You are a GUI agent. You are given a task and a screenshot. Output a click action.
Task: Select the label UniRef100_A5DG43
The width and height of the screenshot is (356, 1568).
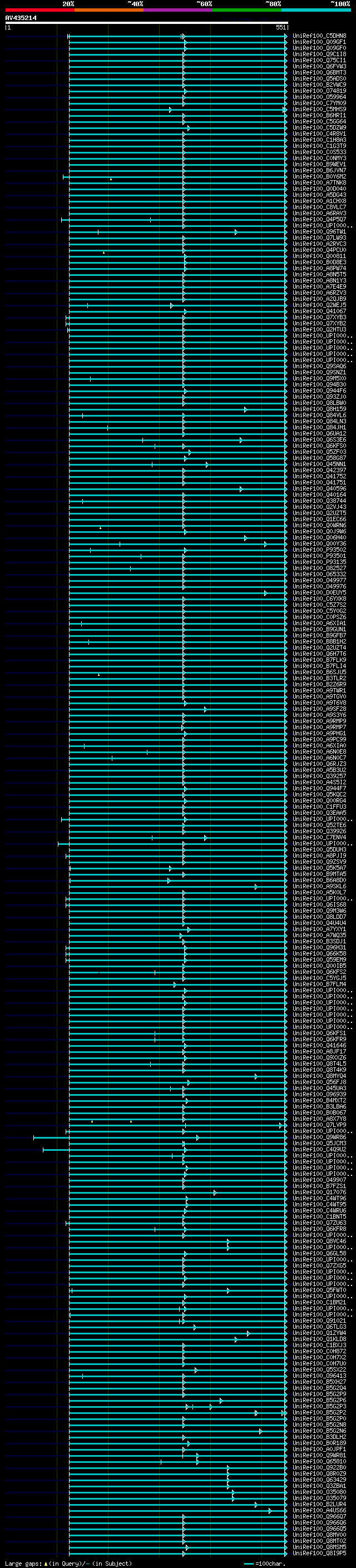(319, 195)
